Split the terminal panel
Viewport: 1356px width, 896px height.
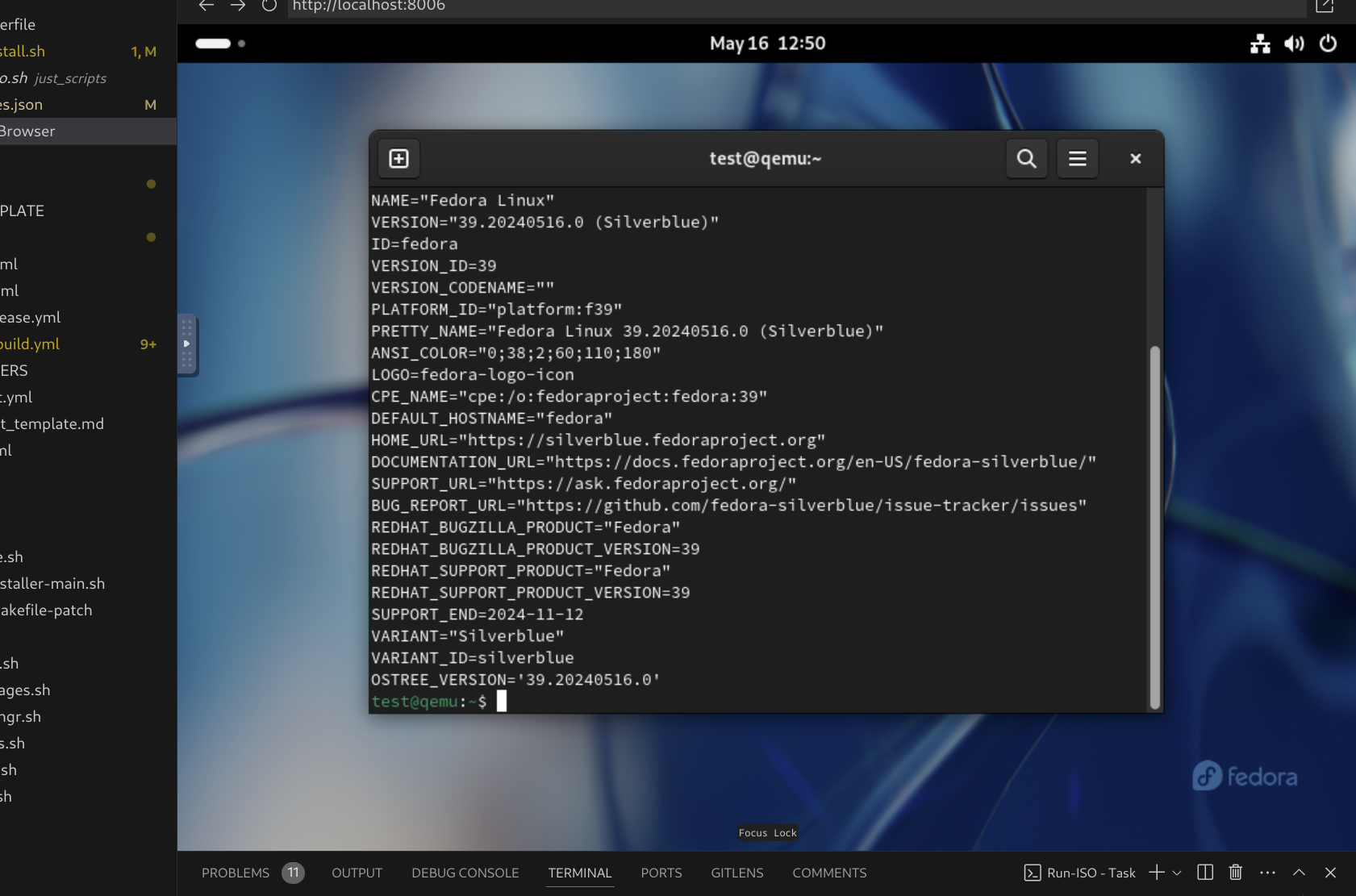1205,873
